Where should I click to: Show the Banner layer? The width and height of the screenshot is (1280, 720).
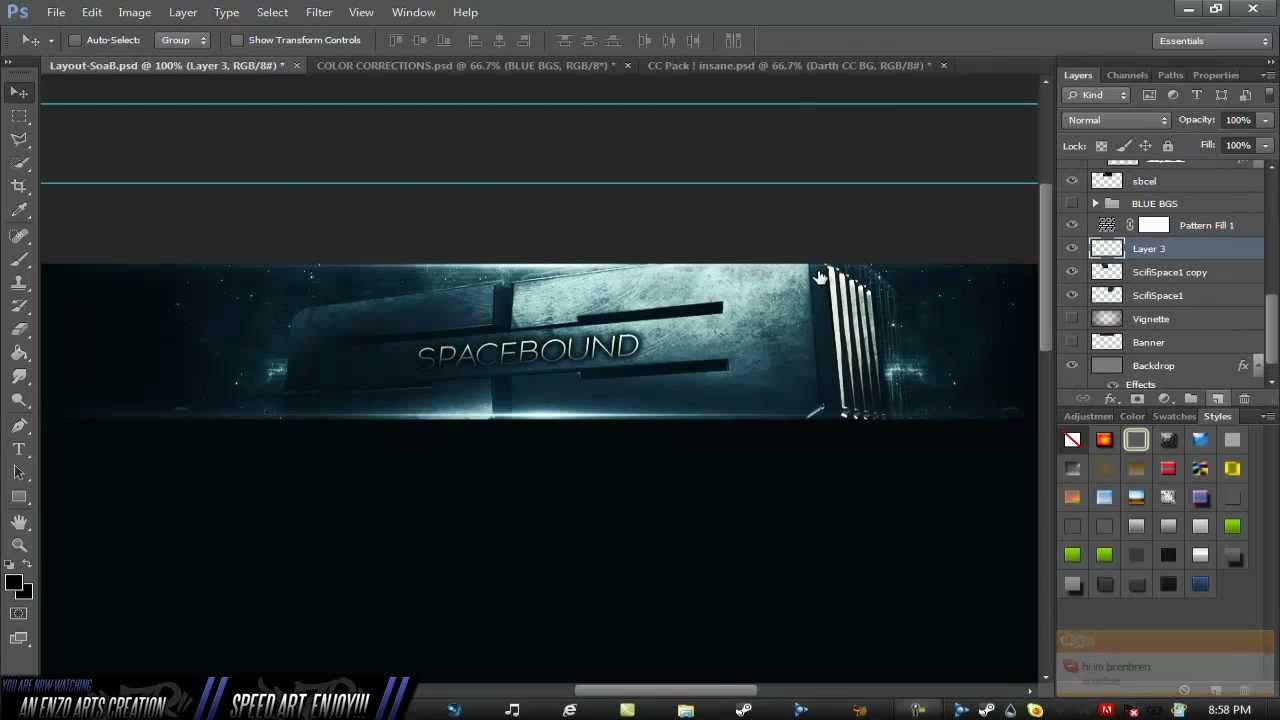(1072, 342)
